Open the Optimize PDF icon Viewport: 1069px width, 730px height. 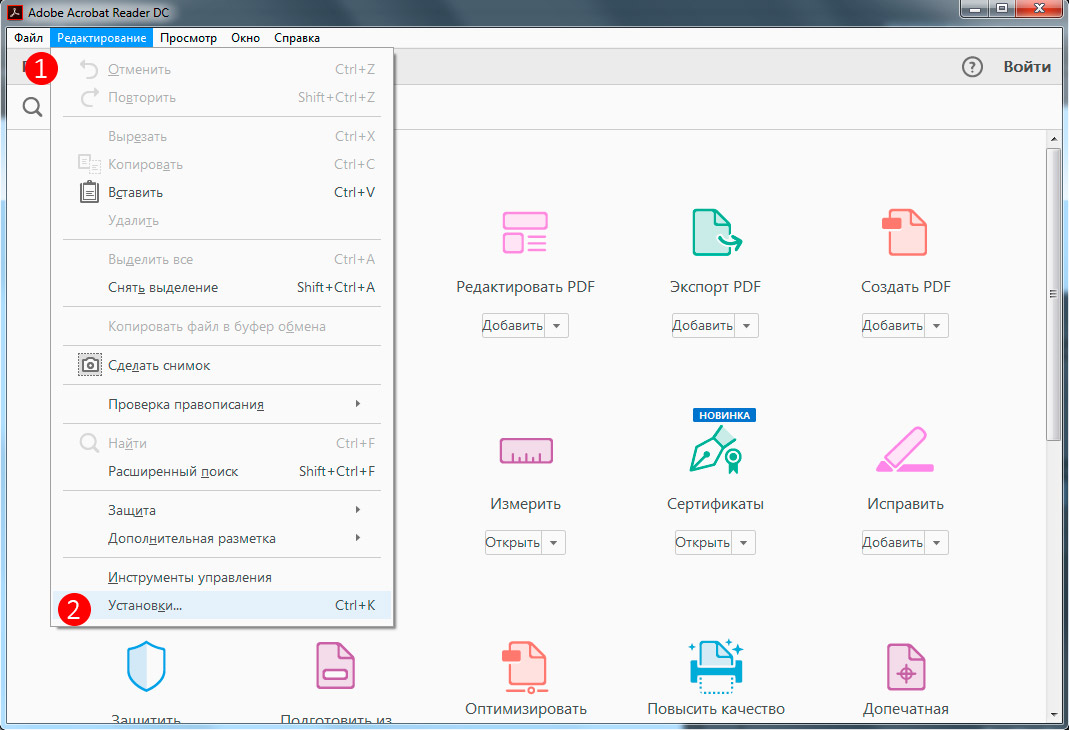tap(525, 666)
